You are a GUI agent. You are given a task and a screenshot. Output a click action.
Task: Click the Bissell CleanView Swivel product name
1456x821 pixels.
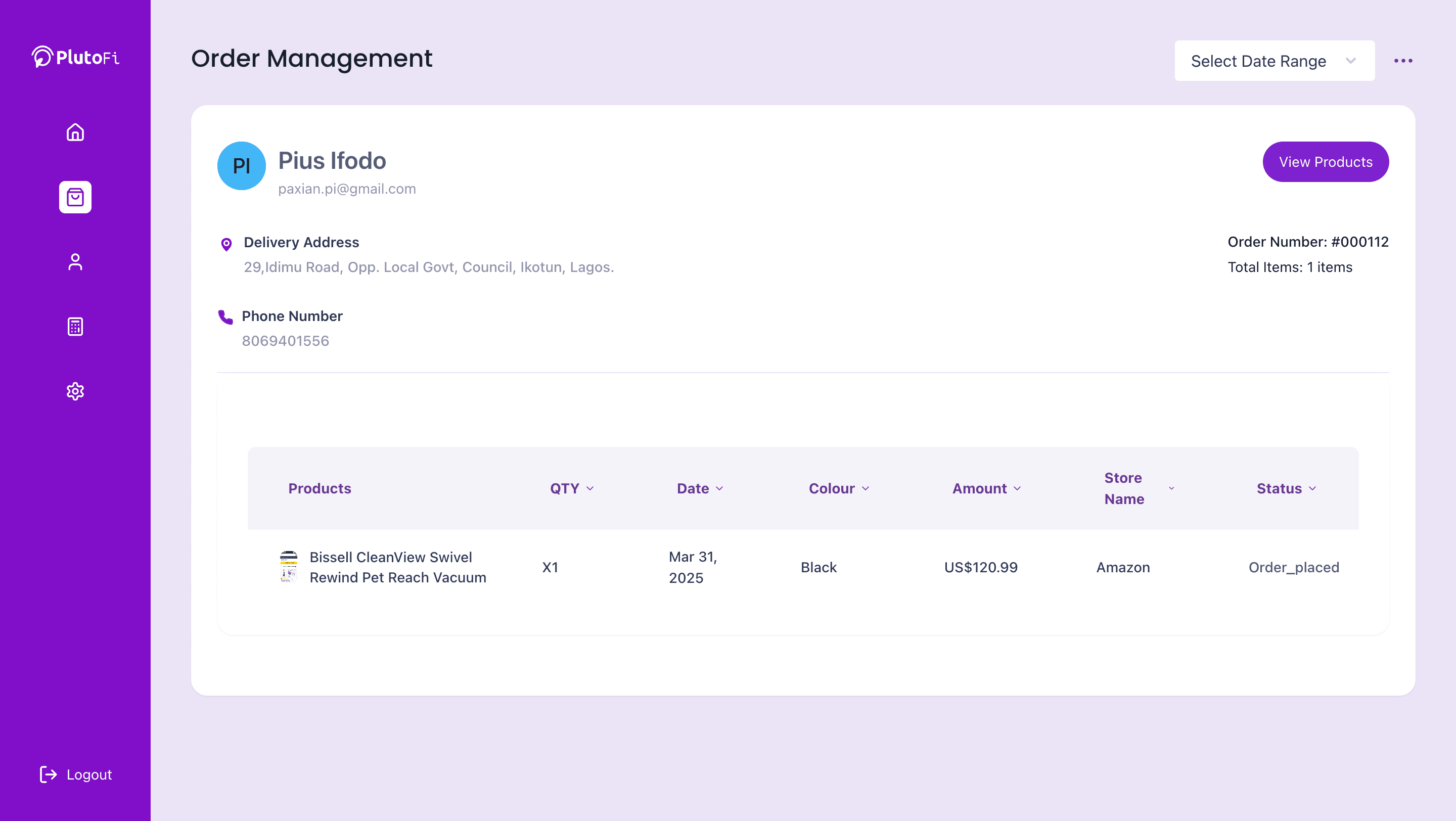click(x=397, y=567)
